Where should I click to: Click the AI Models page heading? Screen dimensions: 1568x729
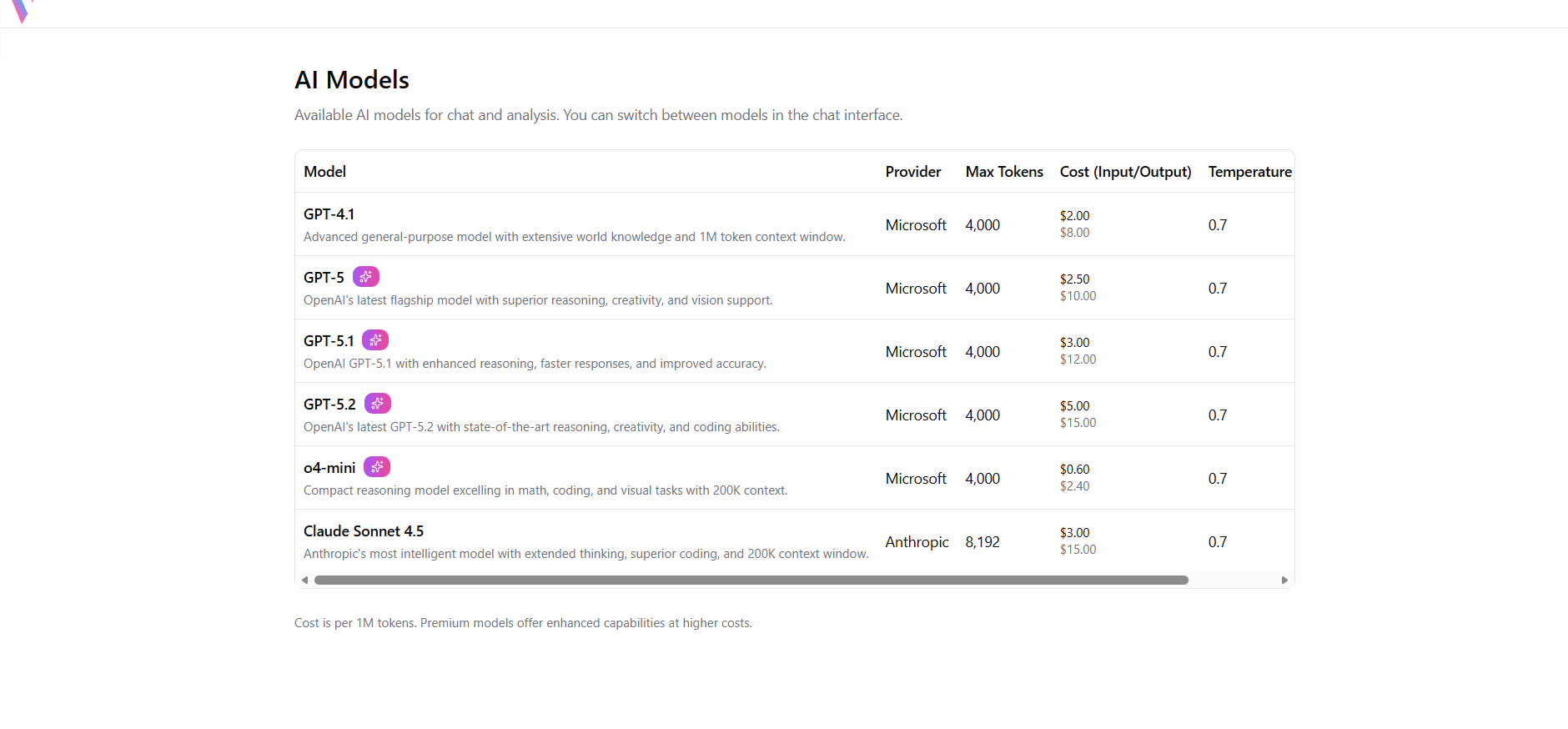pyautogui.click(x=352, y=80)
